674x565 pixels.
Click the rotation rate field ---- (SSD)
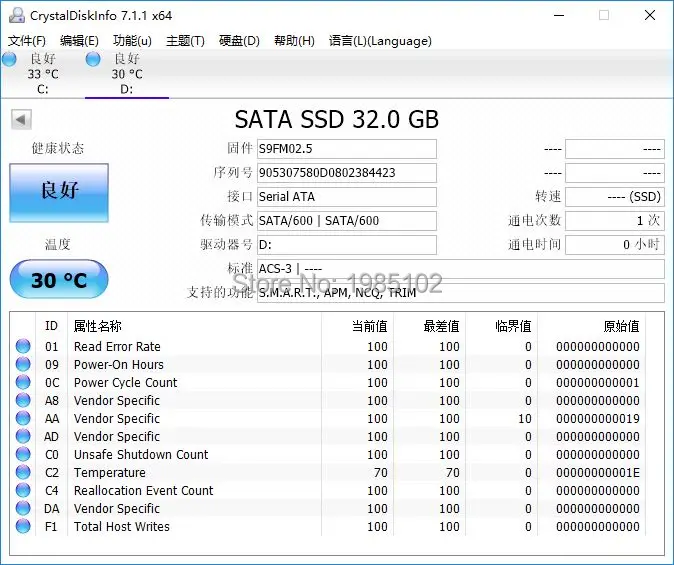point(615,197)
